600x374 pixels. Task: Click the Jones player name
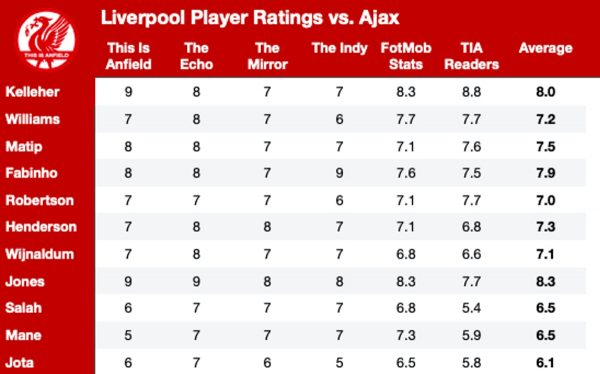click(25, 282)
